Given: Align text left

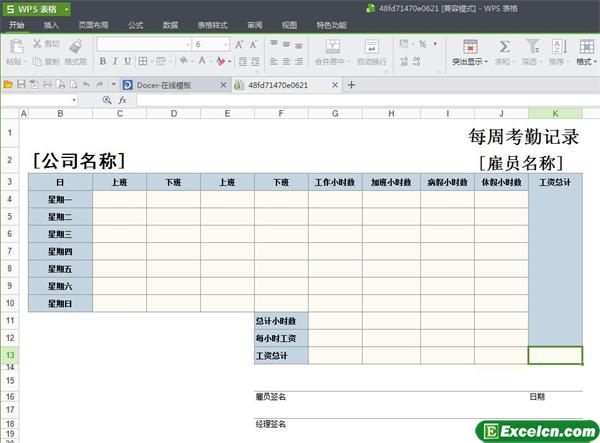Looking at the screenshot, I should click(x=274, y=61).
